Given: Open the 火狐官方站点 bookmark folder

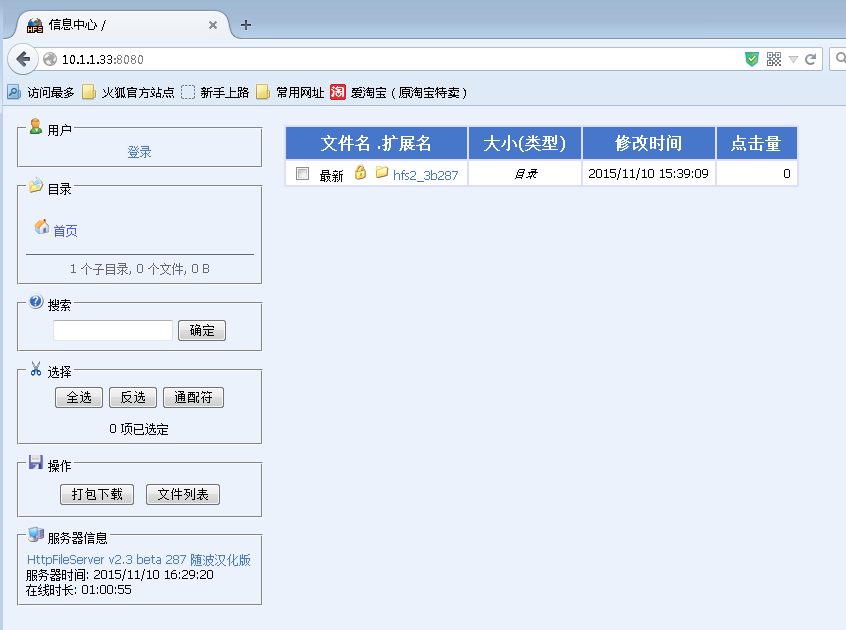Looking at the screenshot, I should (x=128, y=92).
